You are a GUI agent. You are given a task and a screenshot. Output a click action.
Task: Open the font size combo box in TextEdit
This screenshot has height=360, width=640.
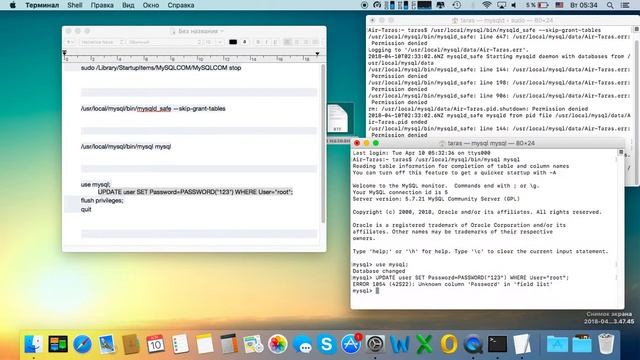213,42
